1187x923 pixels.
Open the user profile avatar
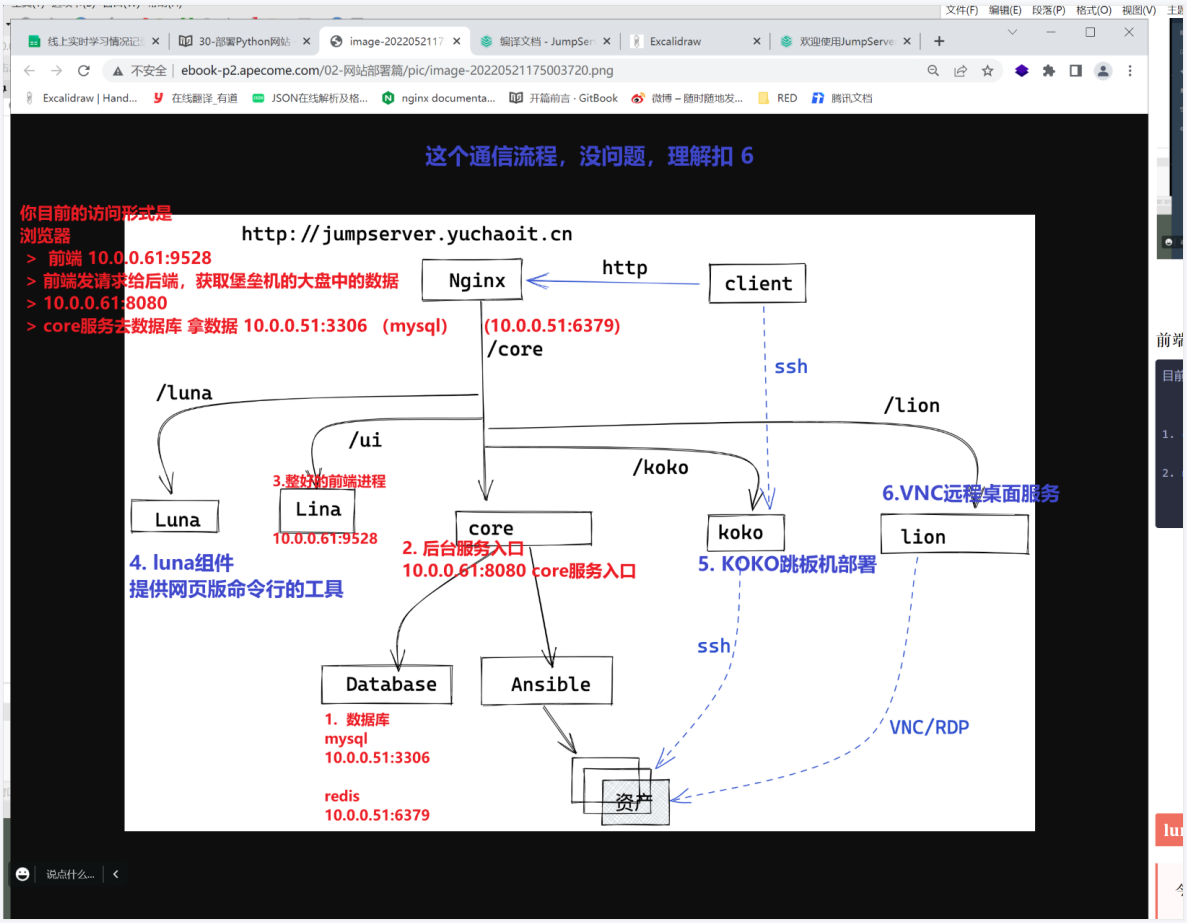1103,70
